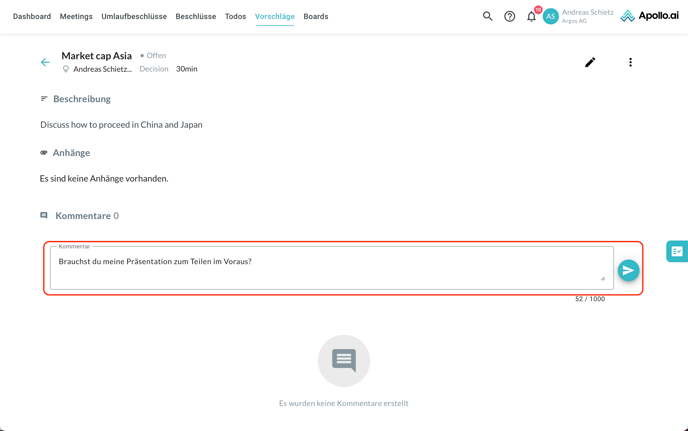Open the Boards tab
Viewport: 688px width, 431px height.
coord(316,16)
